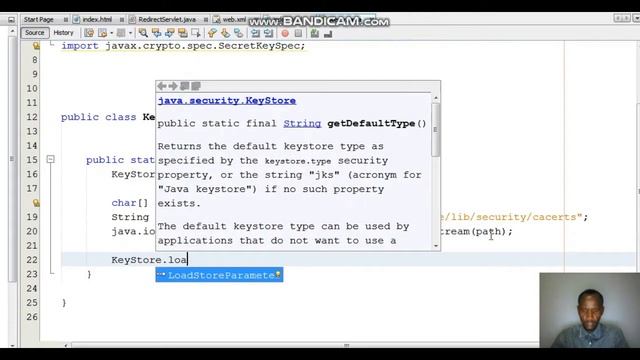The image size is (640, 360).
Task: Click left pane scroll up arrow
Action: (12, 31)
